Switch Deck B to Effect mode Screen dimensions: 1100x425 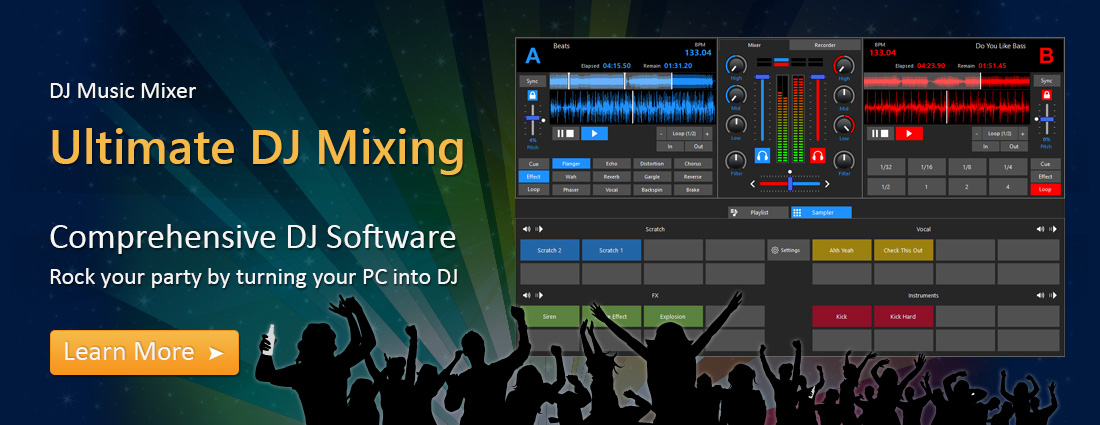coord(1045,177)
